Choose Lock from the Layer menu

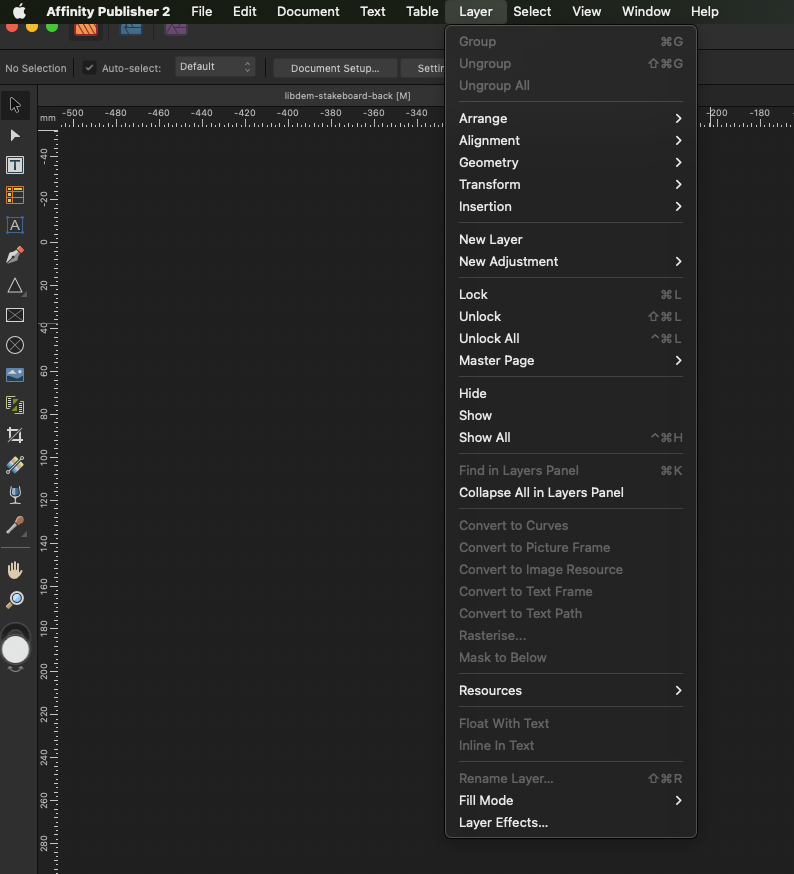(x=570, y=294)
